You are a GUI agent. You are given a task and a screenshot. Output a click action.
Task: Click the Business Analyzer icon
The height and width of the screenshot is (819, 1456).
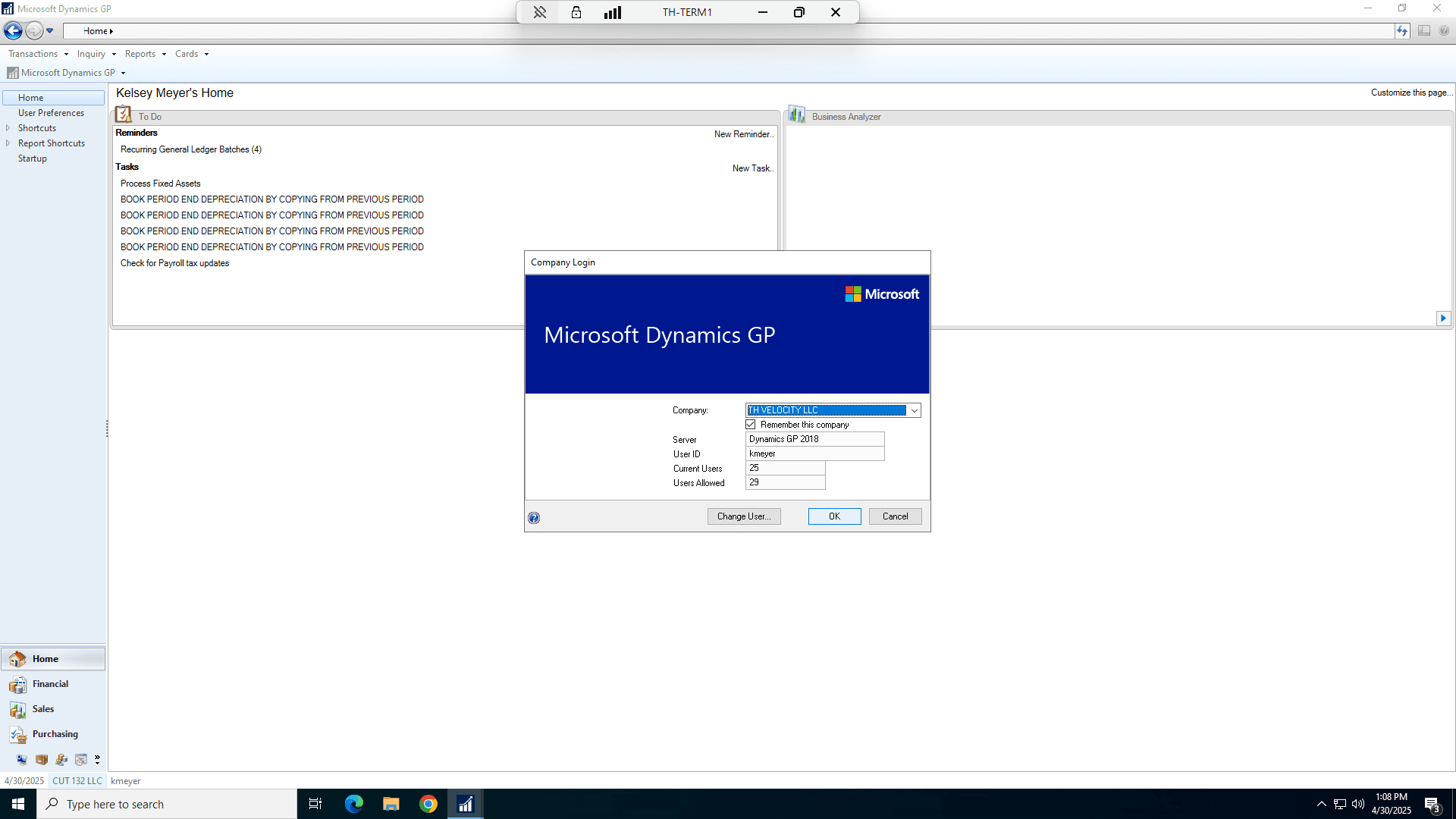[796, 115]
